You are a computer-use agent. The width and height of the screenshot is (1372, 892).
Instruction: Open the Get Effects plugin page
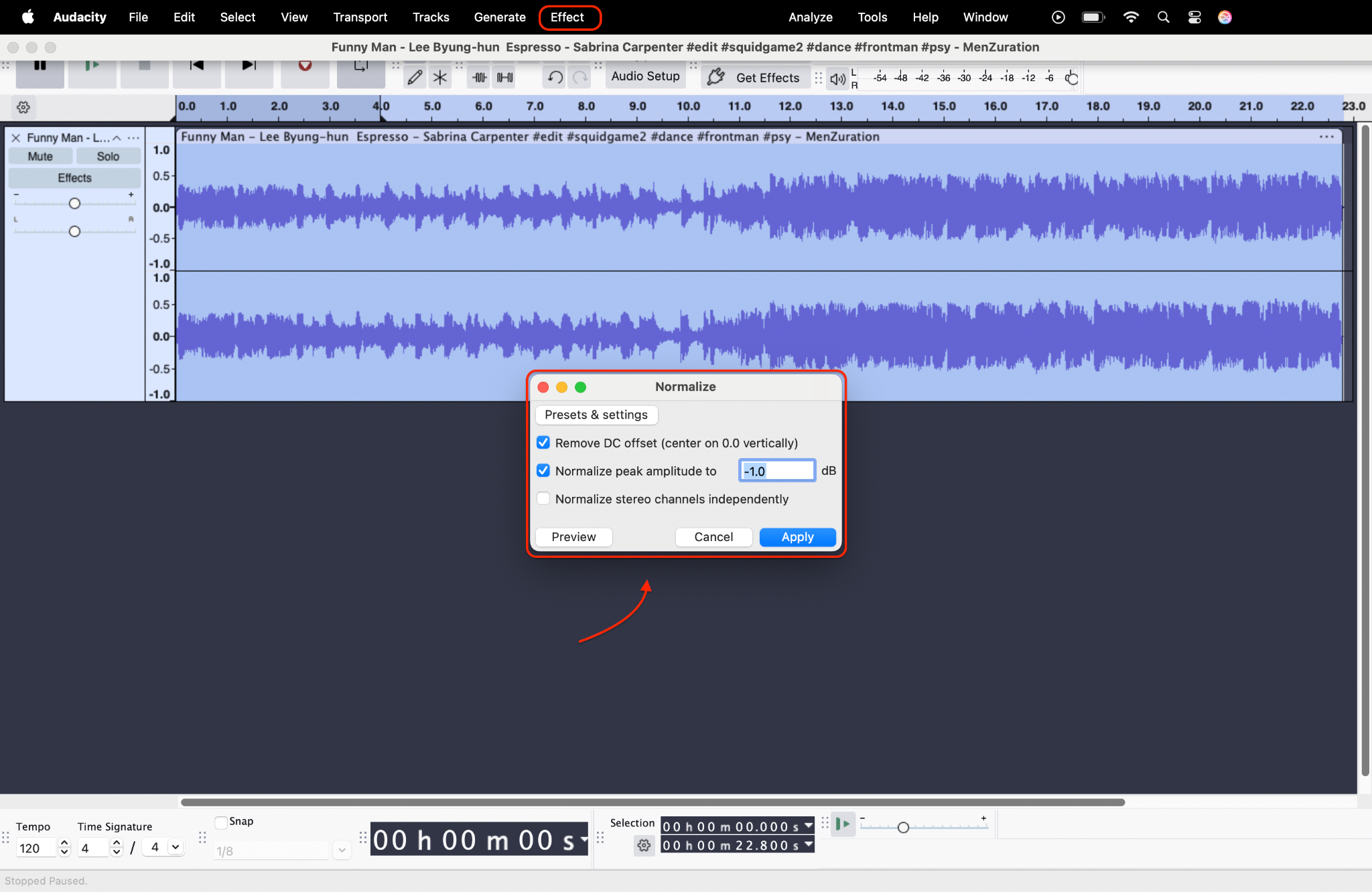point(756,78)
